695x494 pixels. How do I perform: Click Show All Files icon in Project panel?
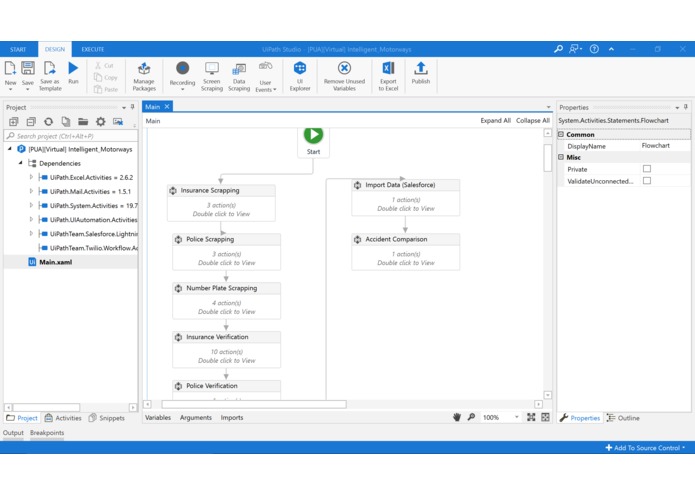point(66,121)
